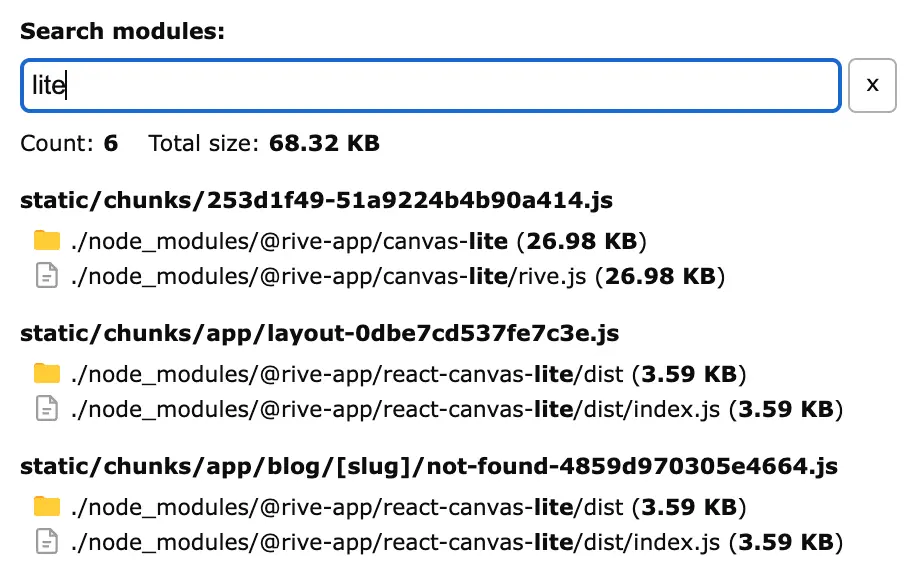Select the file icon of dist/index.js under layout chunk

(47, 408)
